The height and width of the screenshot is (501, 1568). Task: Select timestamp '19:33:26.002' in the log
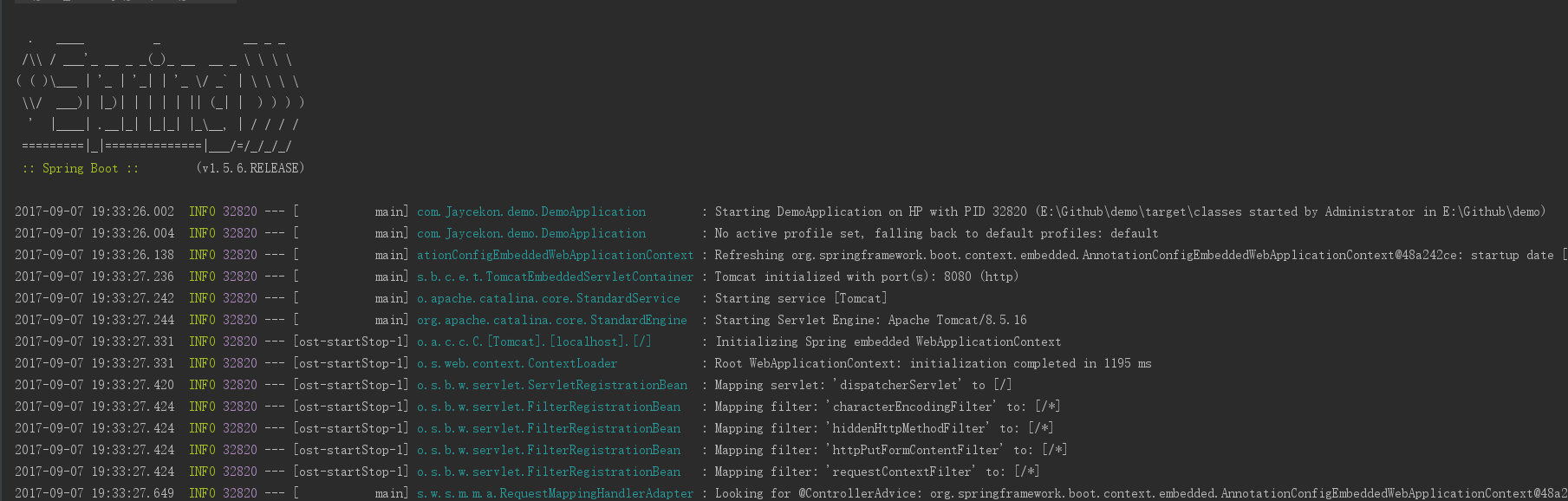point(133,211)
